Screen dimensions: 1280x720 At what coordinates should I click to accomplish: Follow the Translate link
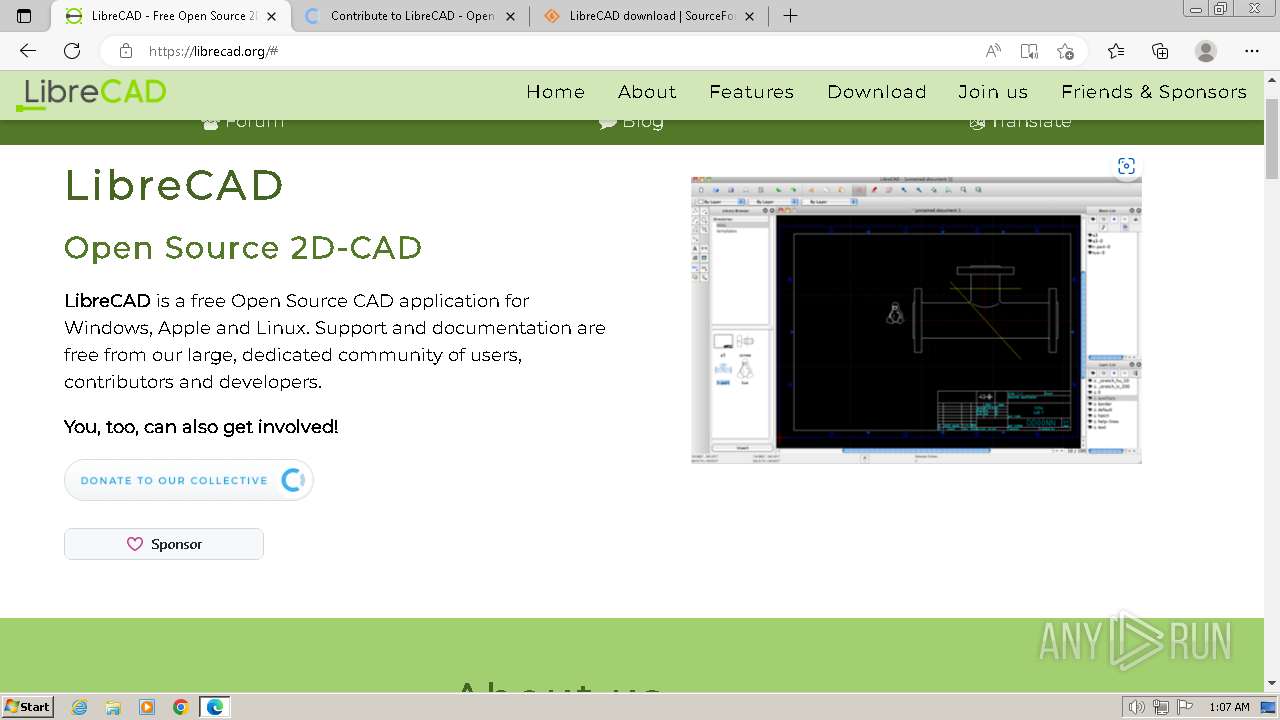point(1020,123)
